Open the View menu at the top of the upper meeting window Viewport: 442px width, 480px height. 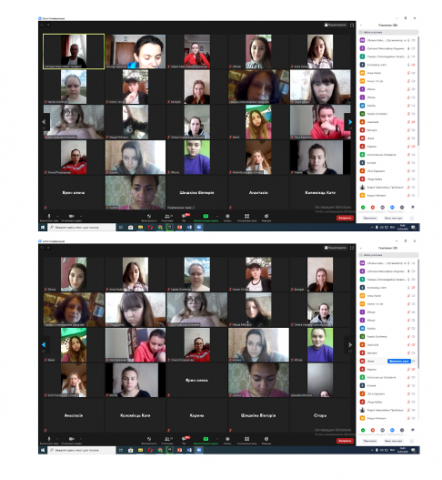[336, 25]
